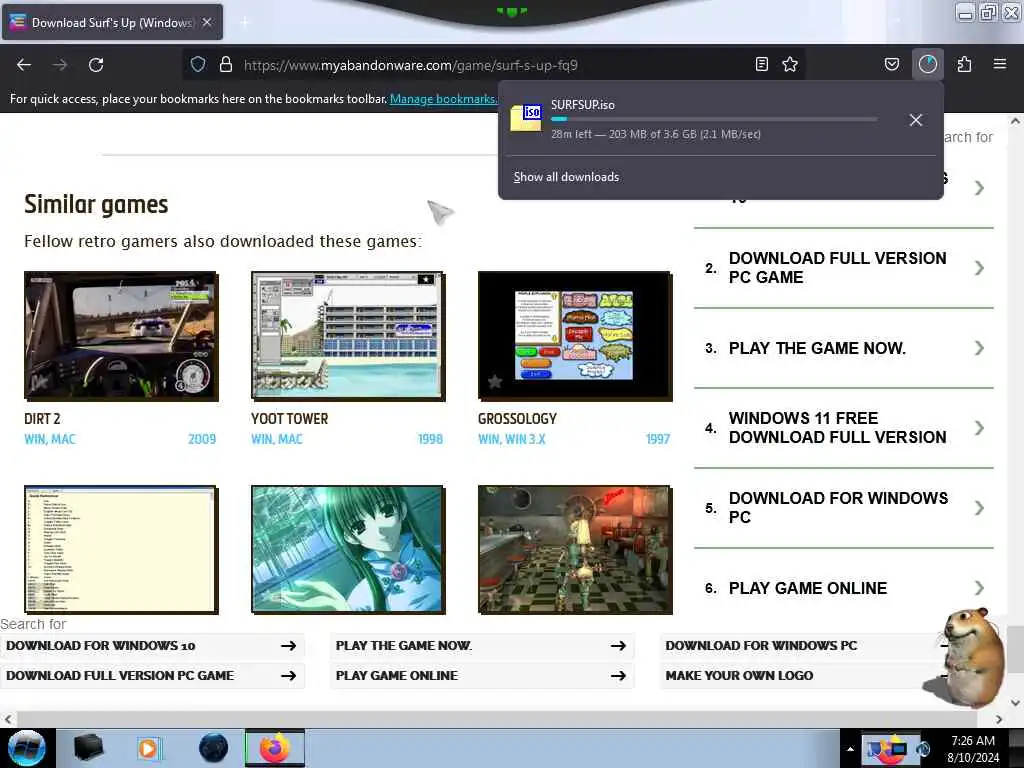Click WIN, MAC under DiRT 2
This screenshot has width=1024, height=768.
pyautogui.click(x=50, y=440)
